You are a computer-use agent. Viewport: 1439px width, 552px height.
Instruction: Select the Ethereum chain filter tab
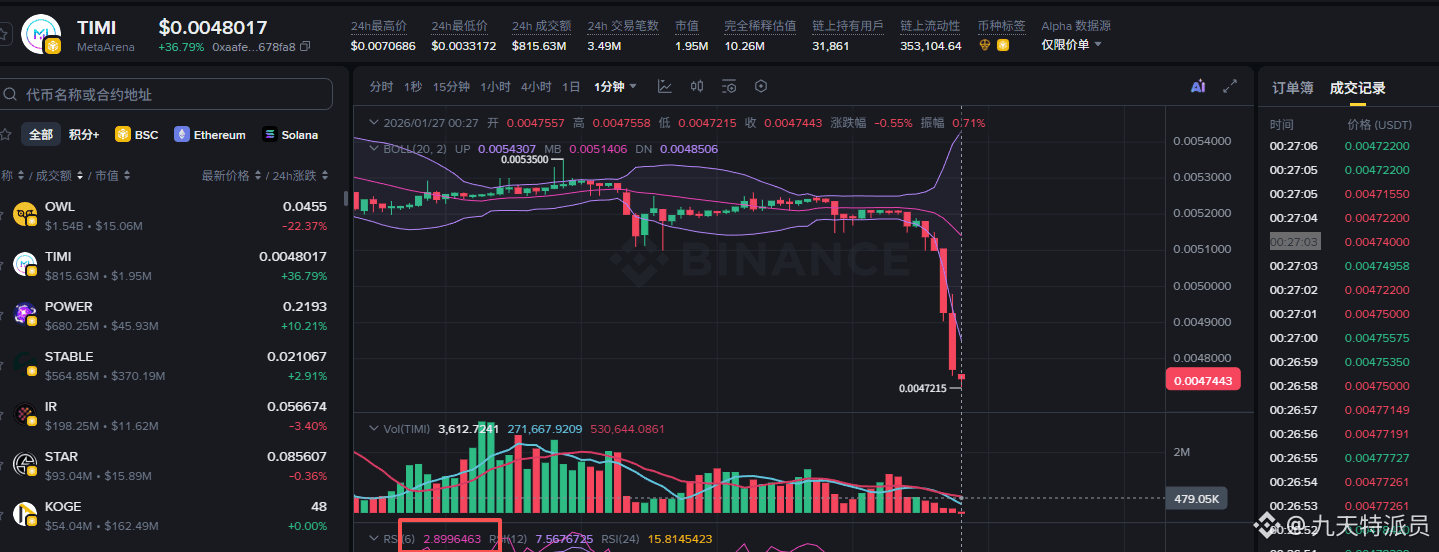[x=210, y=135]
